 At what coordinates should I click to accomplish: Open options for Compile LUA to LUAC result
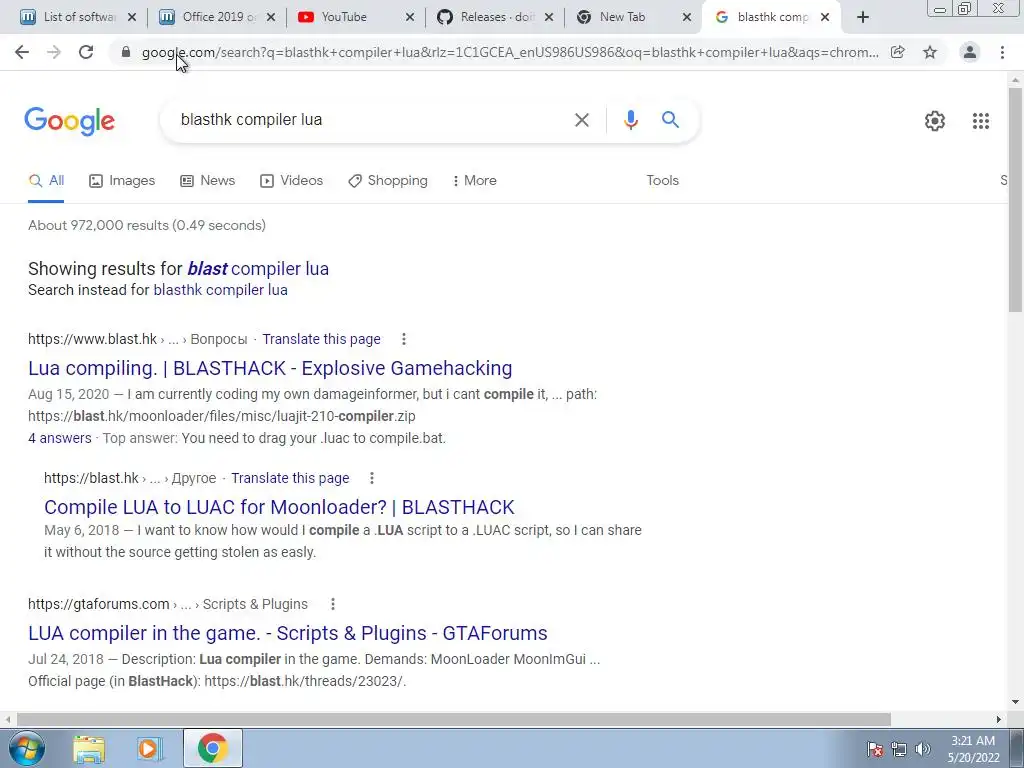coord(372,478)
